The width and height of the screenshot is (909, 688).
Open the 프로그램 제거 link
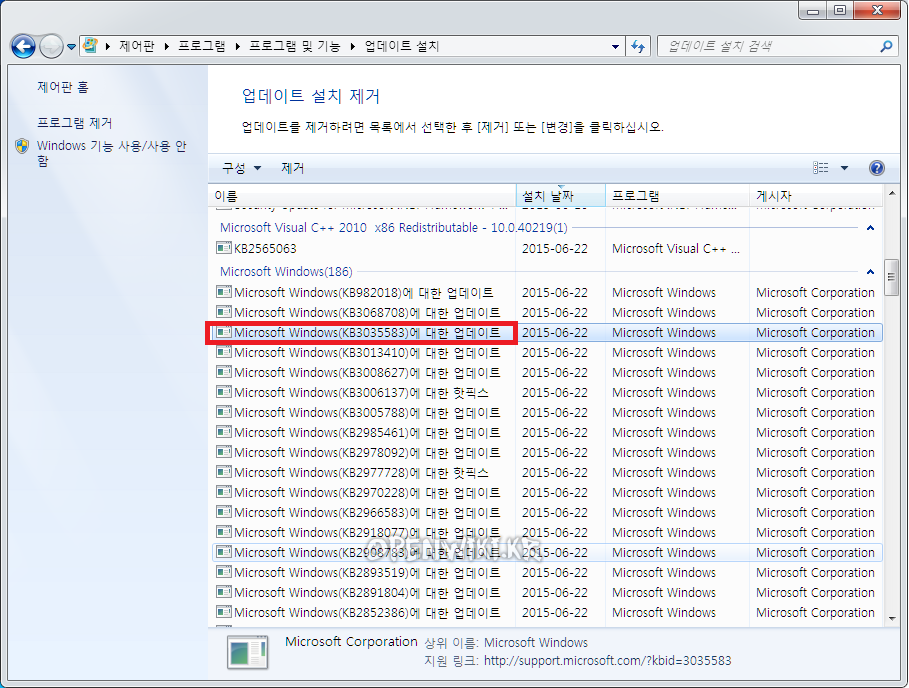[75, 123]
